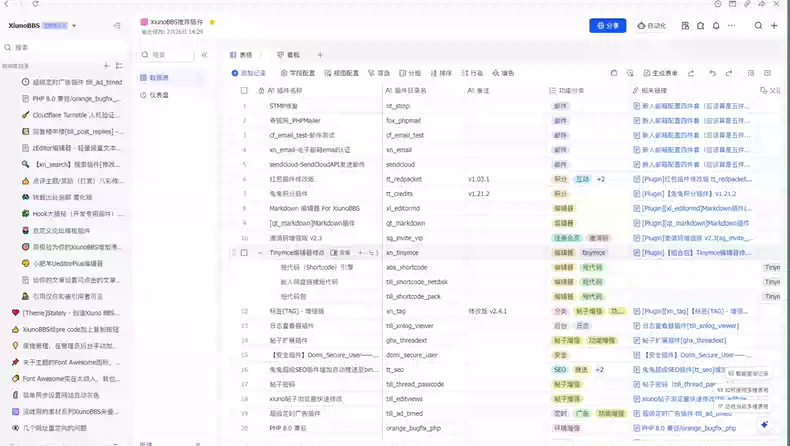Check the Tinymce编辑器 row checkbox
Image resolution: width=790 pixels, height=446 pixels.
pyautogui.click(x=244, y=253)
